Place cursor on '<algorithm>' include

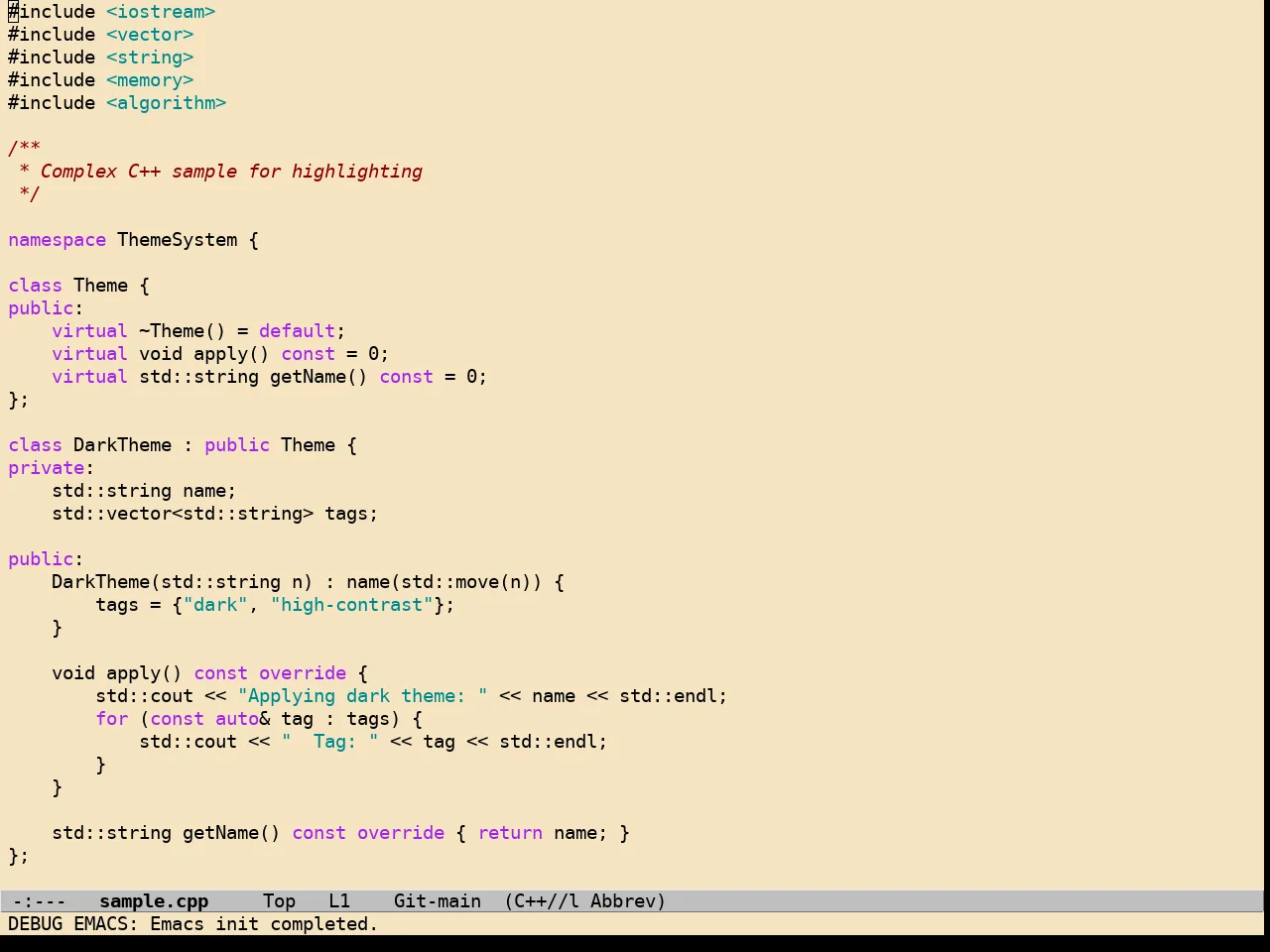point(167,103)
